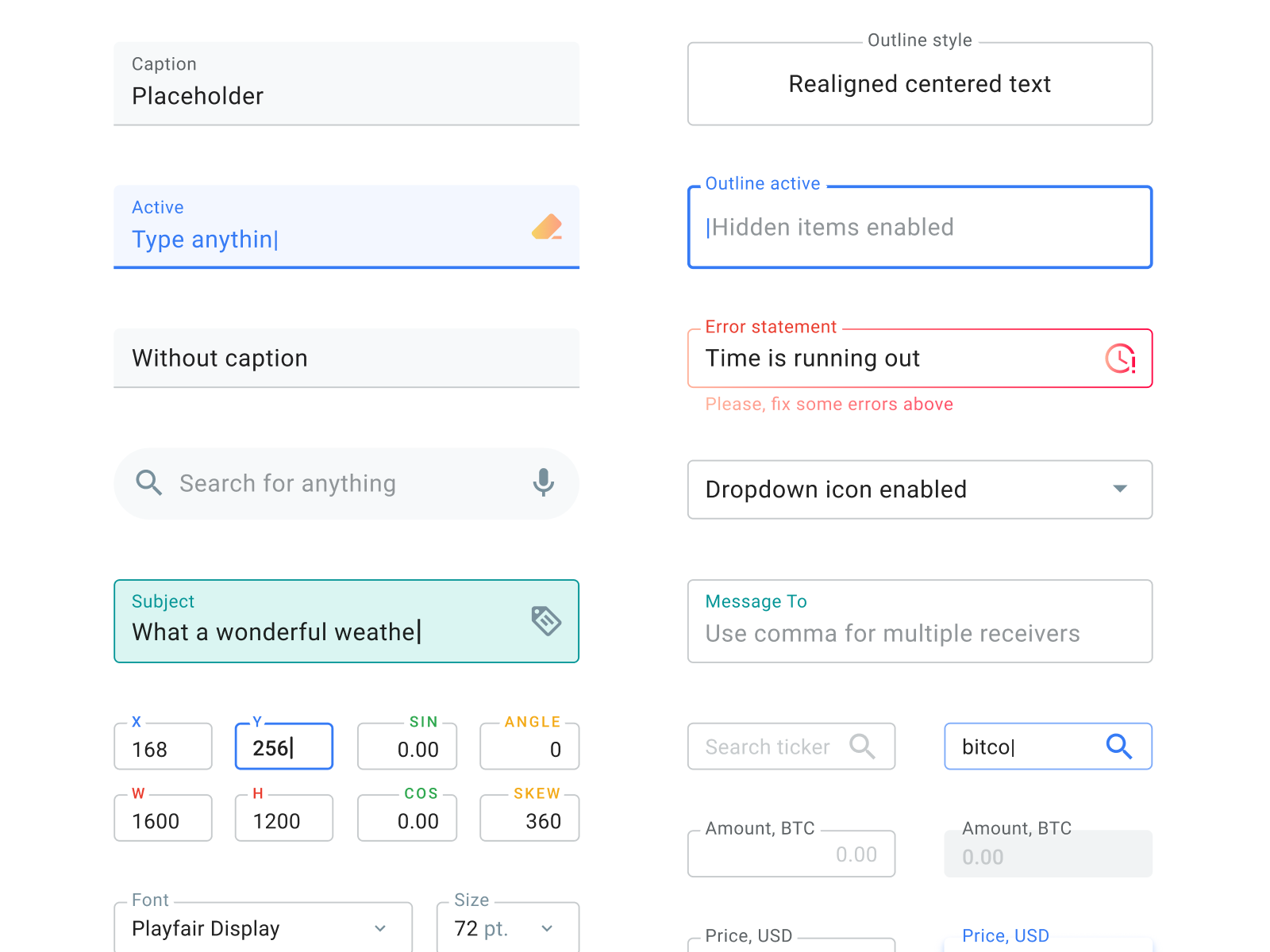The height and width of the screenshot is (952, 1270).
Task: Expand the Dropdown icon enabled control
Action: coord(919,489)
